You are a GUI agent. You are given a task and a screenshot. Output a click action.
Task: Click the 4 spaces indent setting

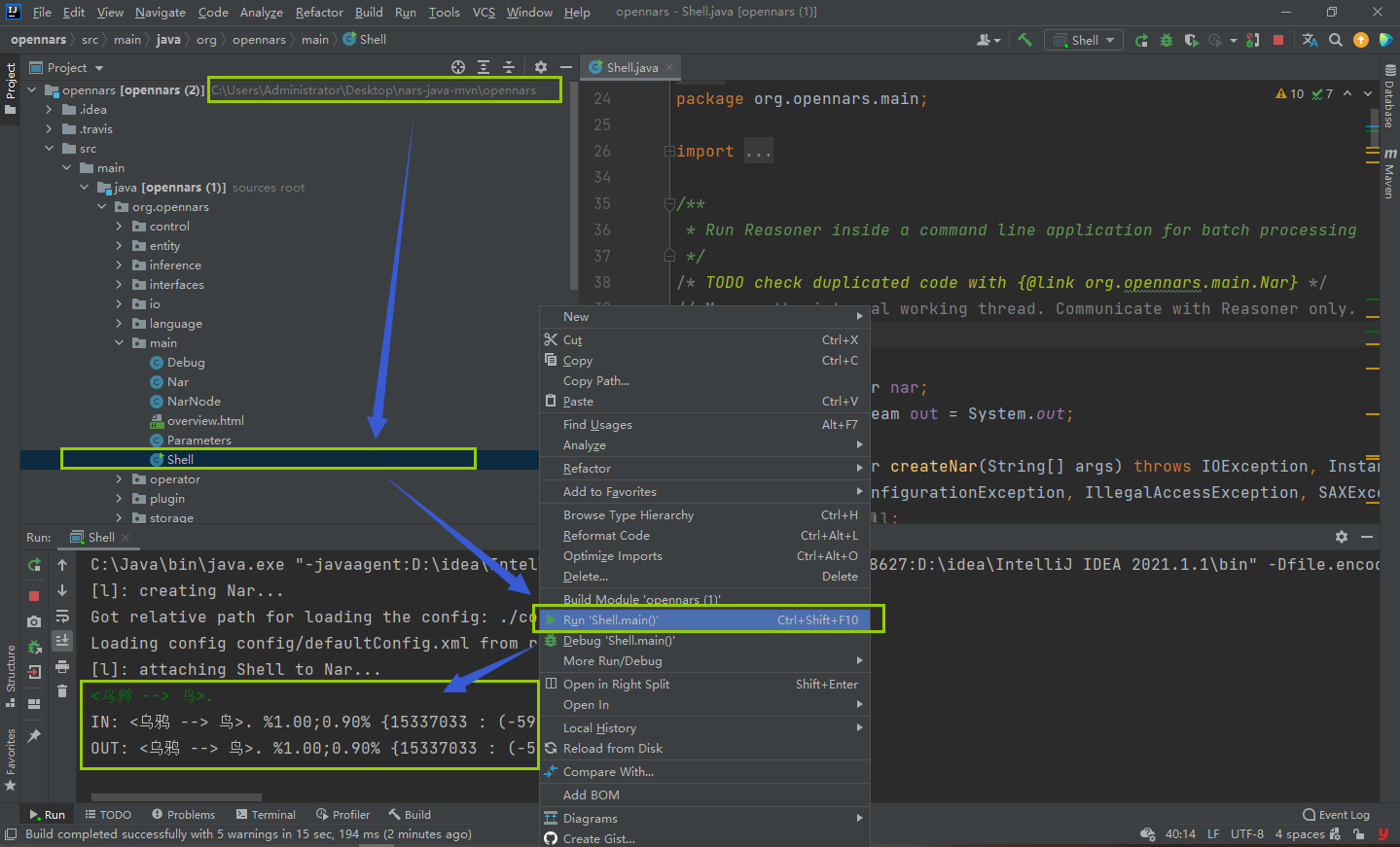click(1300, 834)
